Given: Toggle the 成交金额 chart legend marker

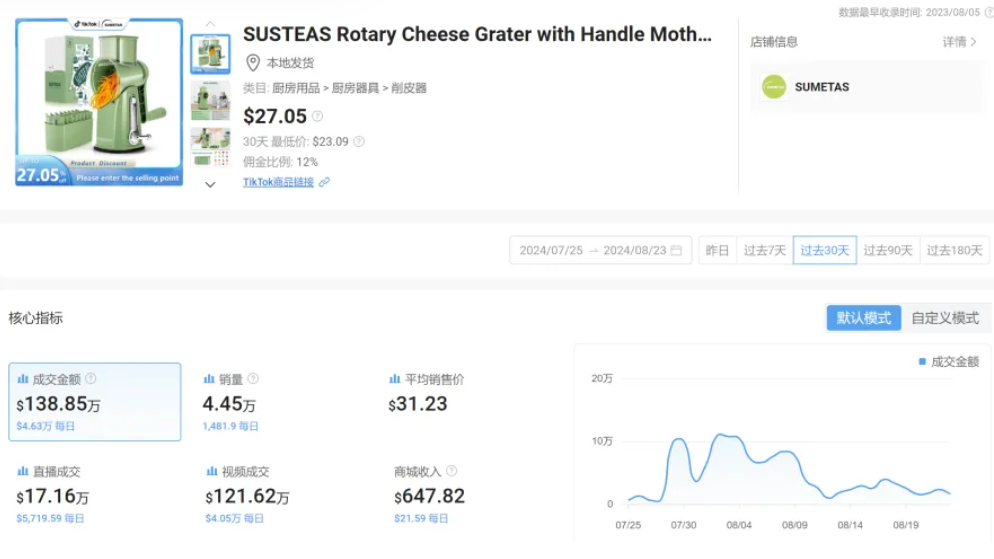Looking at the screenshot, I should 922,362.
